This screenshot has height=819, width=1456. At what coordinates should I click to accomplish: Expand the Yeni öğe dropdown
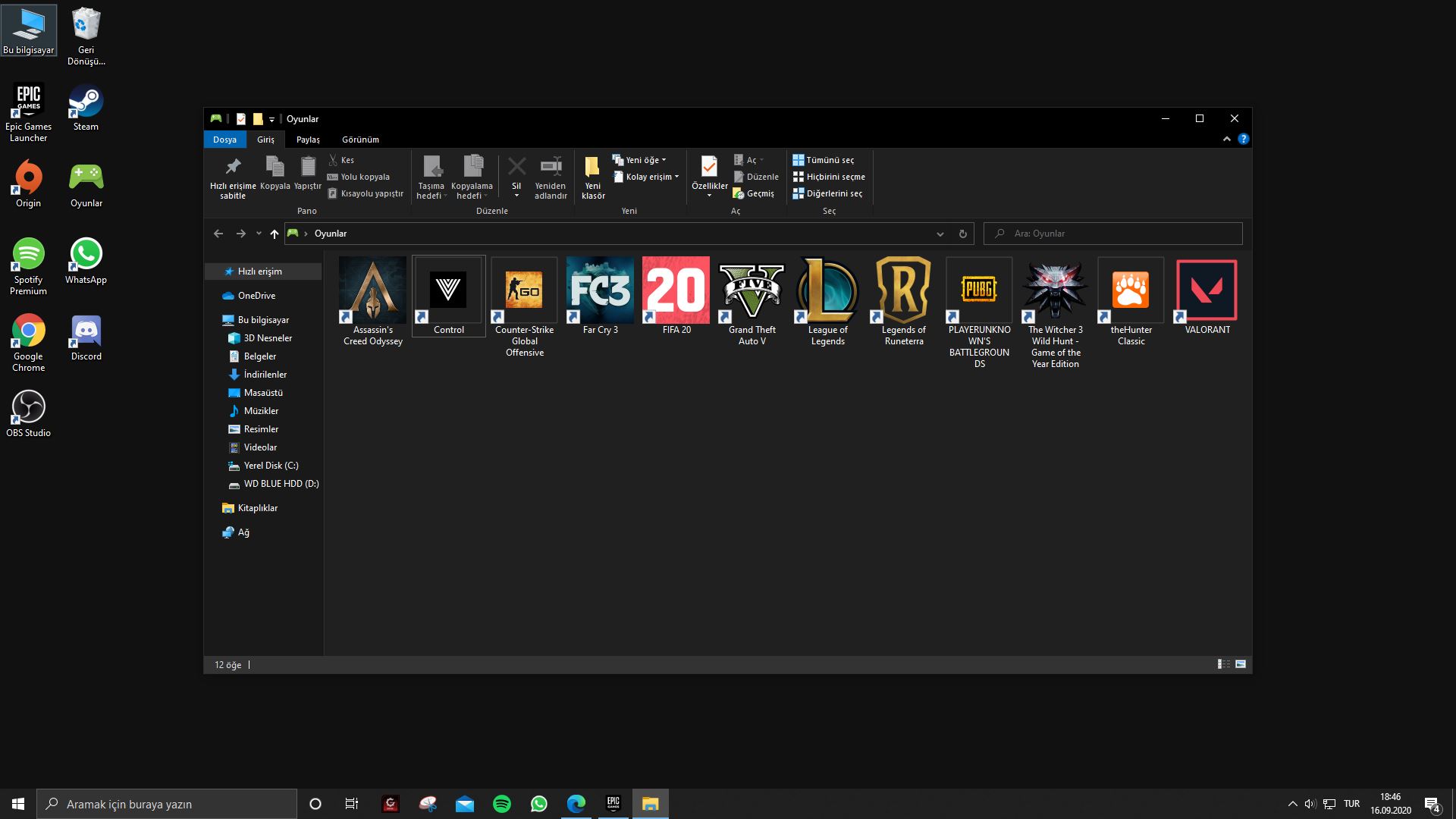coord(640,160)
